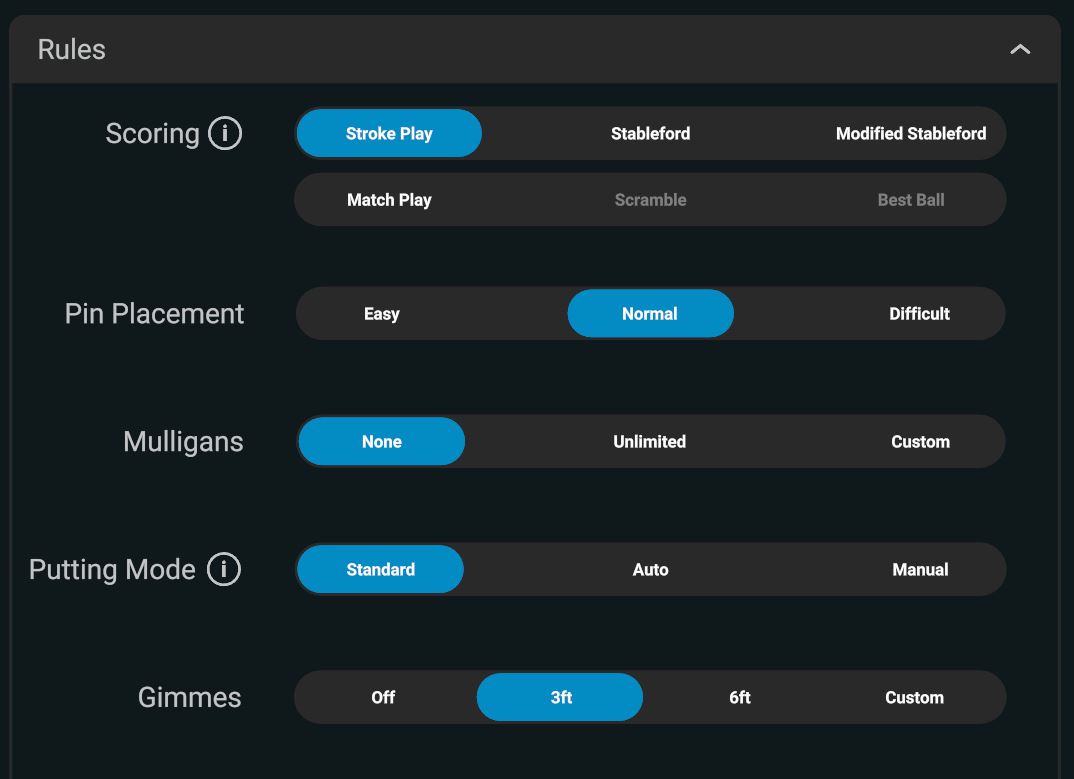Select Stroke Play scoring
The image size is (1074, 779).
tap(389, 134)
